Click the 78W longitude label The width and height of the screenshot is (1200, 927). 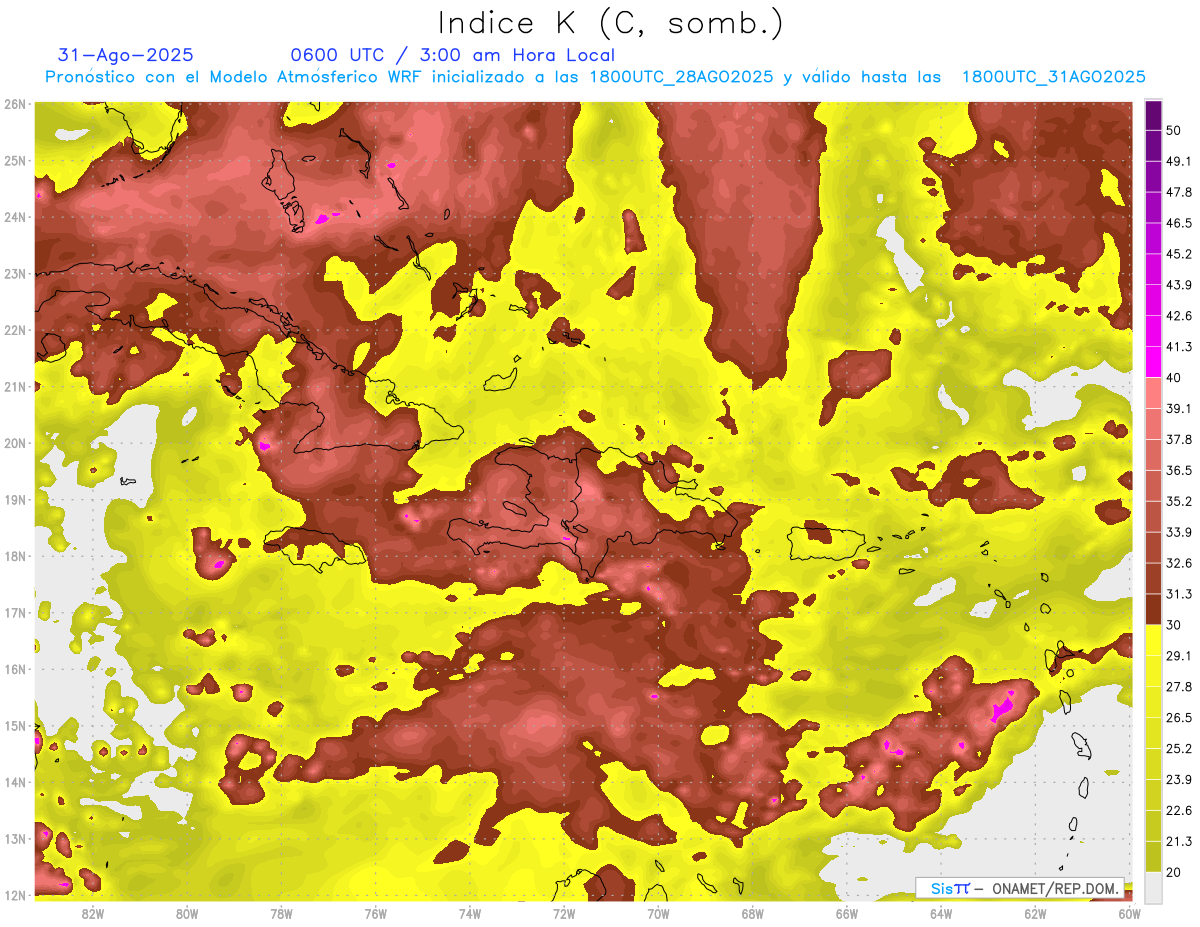tap(281, 914)
